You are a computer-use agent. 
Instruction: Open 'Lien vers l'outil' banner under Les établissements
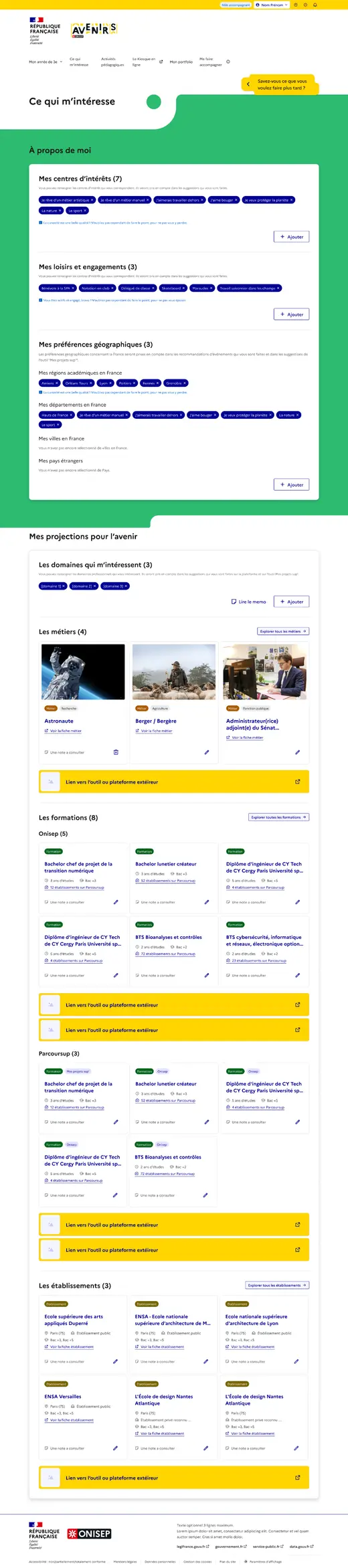tap(174, 1478)
